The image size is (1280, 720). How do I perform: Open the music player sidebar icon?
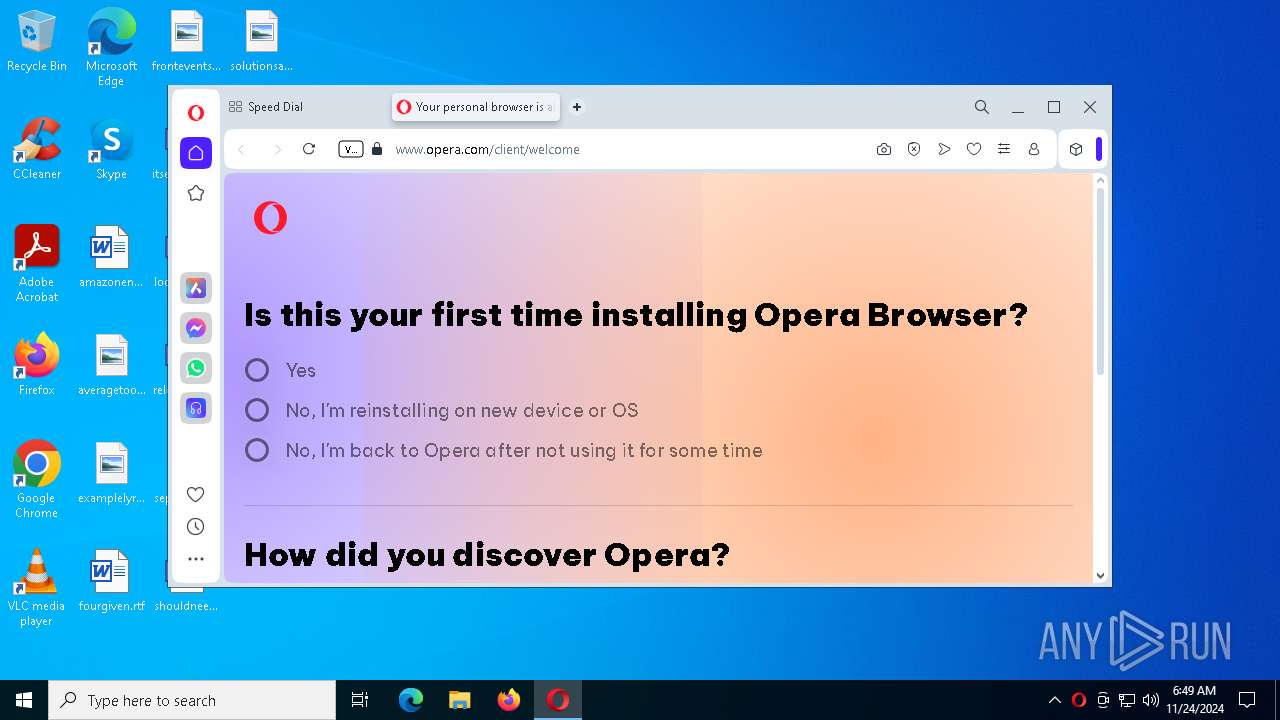(x=196, y=408)
